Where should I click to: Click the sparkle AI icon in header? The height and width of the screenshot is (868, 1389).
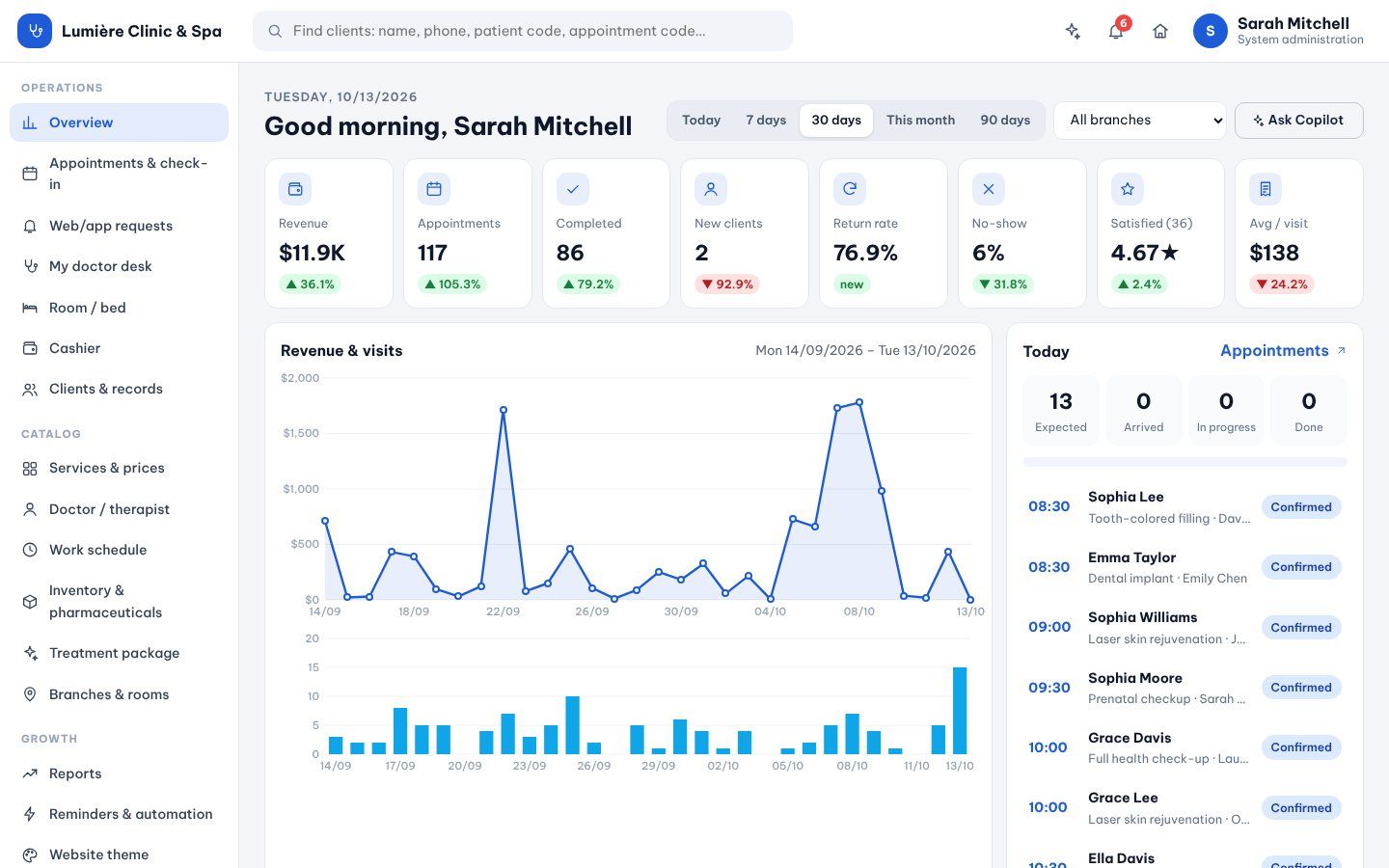click(x=1073, y=31)
